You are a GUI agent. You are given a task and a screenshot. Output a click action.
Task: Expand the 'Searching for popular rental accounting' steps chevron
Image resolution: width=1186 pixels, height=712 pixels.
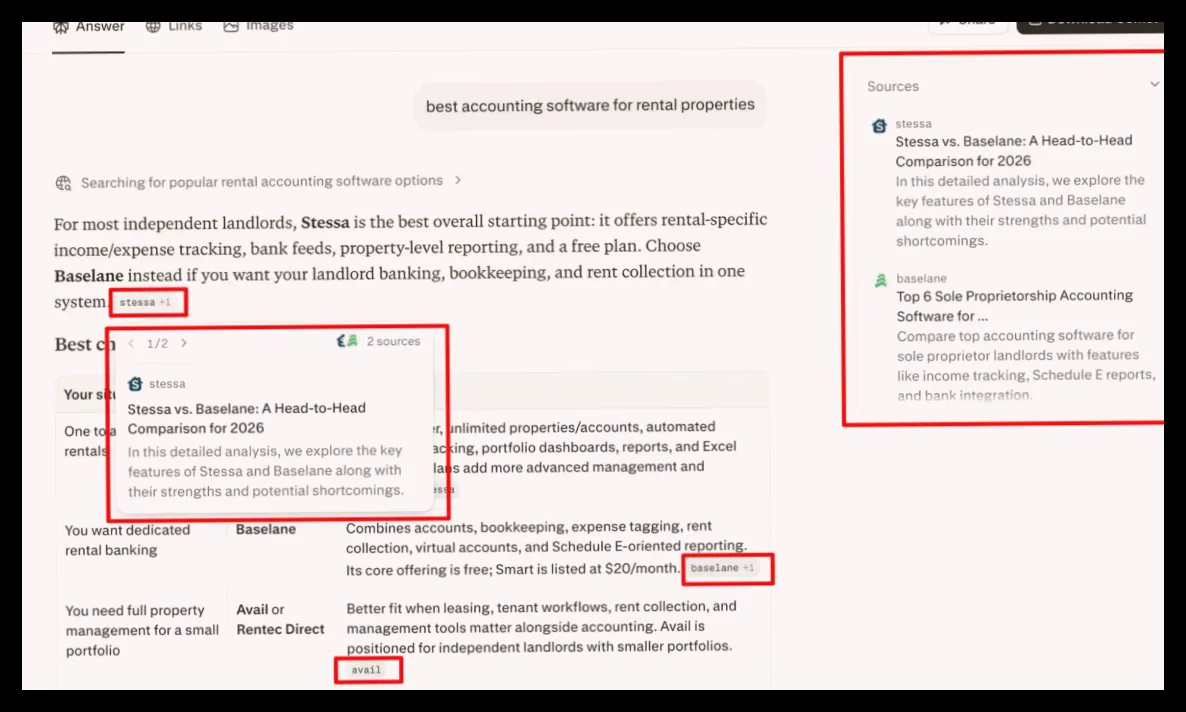(458, 180)
